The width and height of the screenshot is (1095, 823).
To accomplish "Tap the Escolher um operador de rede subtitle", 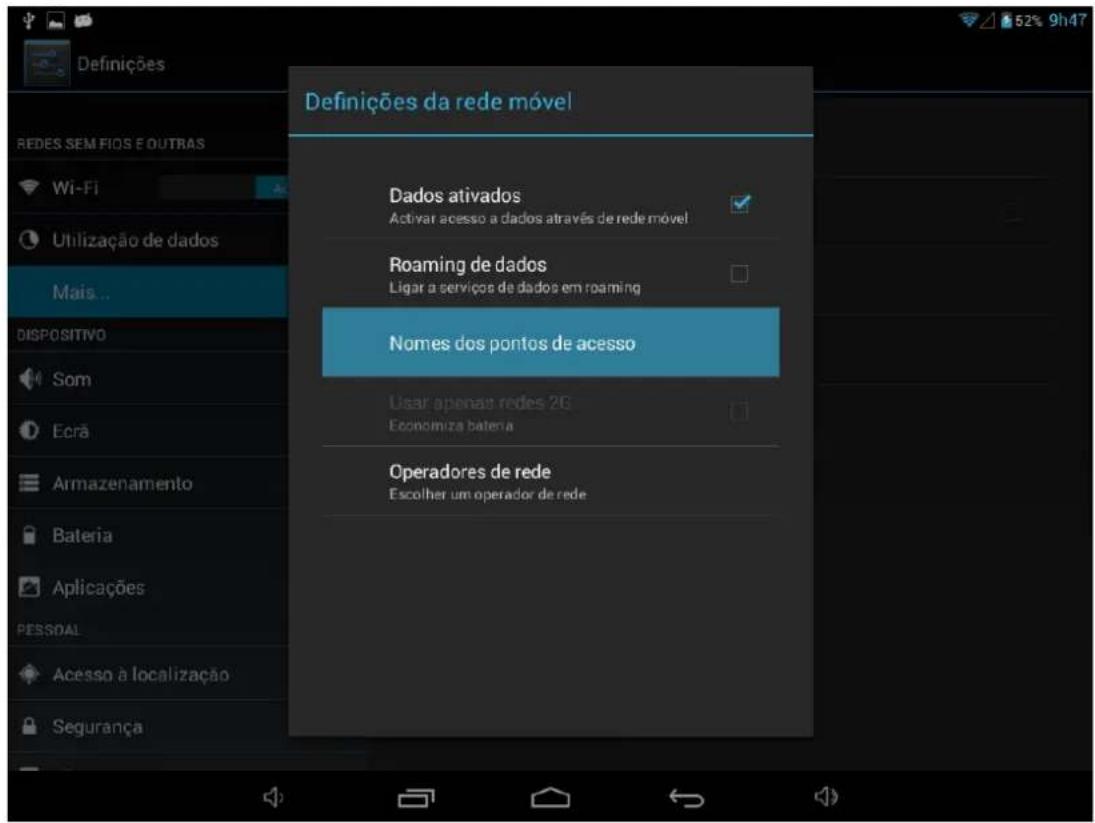I will tap(487, 494).
